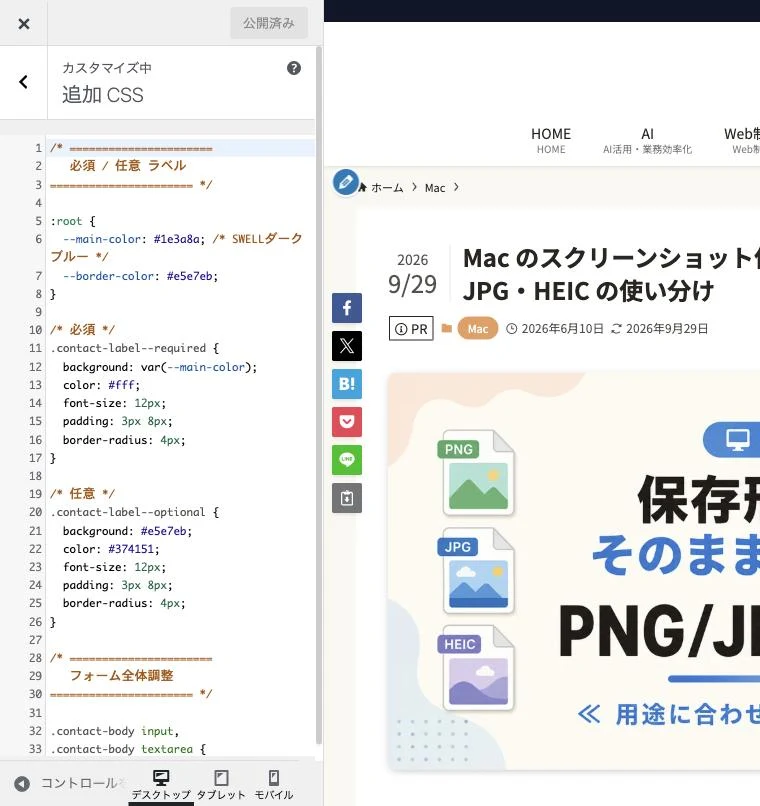Open help with the question mark icon
The height and width of the screenshot is (806, 760).
click(293, 68)
